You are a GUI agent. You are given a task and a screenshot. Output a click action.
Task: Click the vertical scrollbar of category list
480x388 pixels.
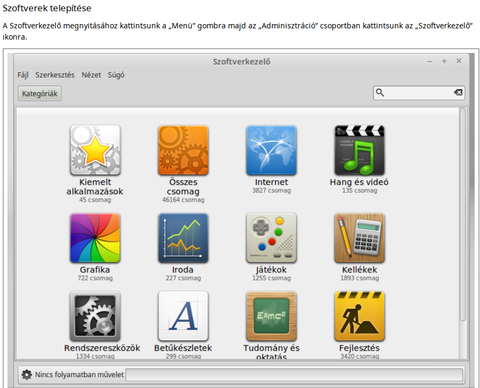click(463, 215)
